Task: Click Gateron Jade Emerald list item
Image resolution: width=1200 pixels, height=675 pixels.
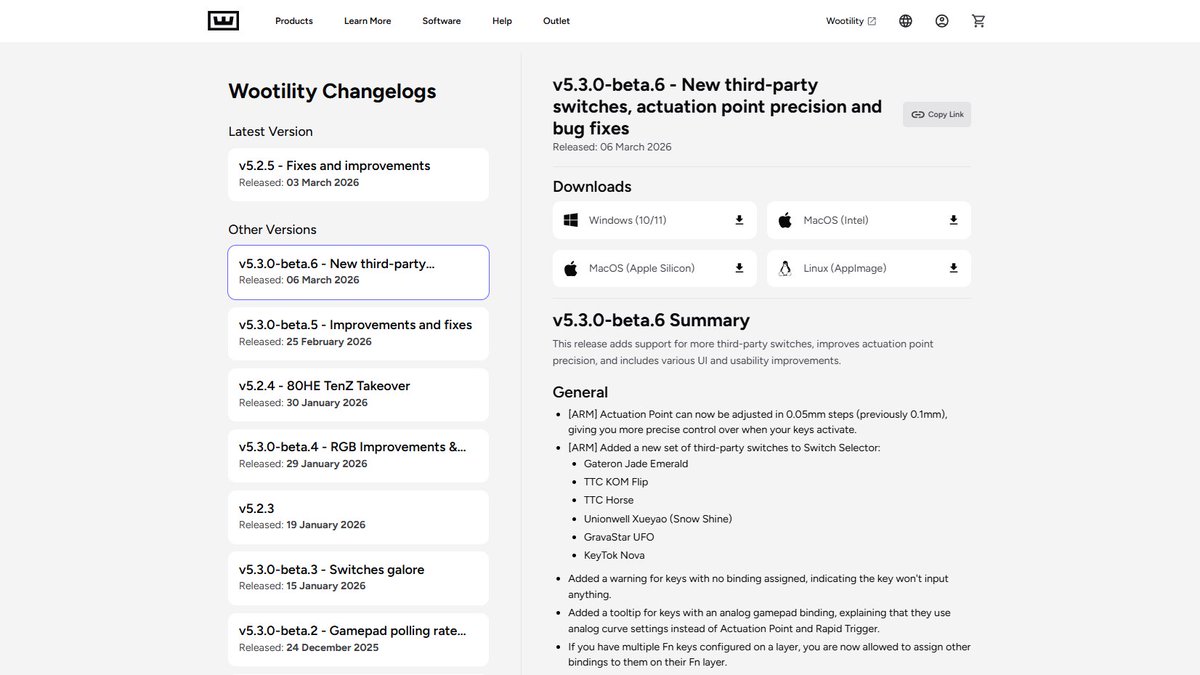Action: (x=636, y=464)
